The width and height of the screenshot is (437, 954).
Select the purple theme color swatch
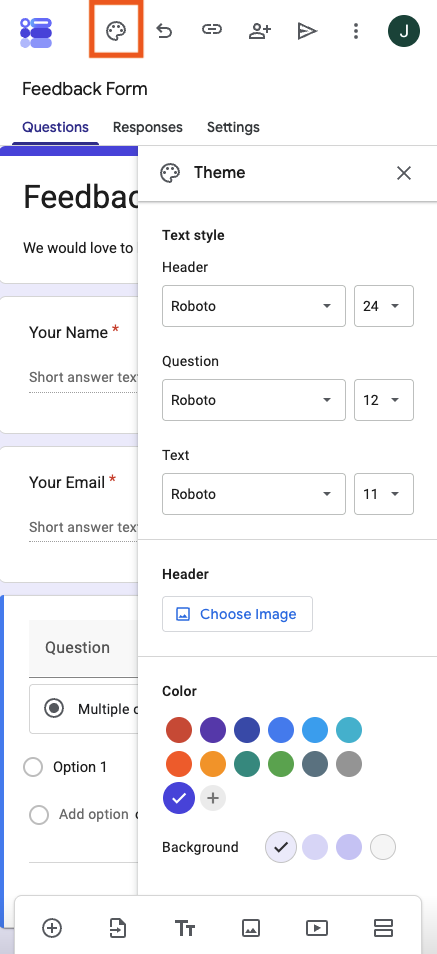click(212, 730)
